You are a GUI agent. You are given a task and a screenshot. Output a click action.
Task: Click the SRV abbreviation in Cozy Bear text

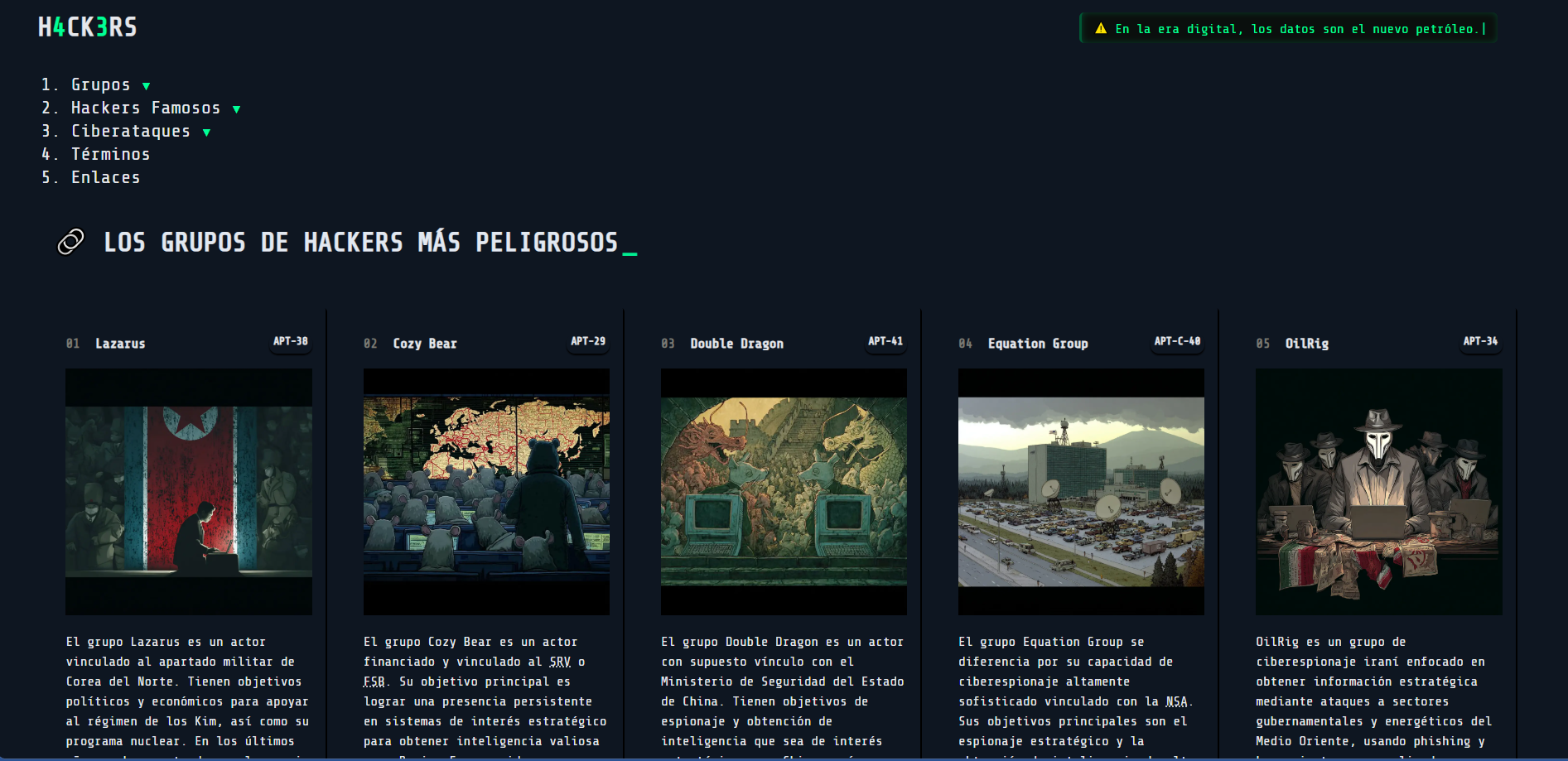click(560, 662)
